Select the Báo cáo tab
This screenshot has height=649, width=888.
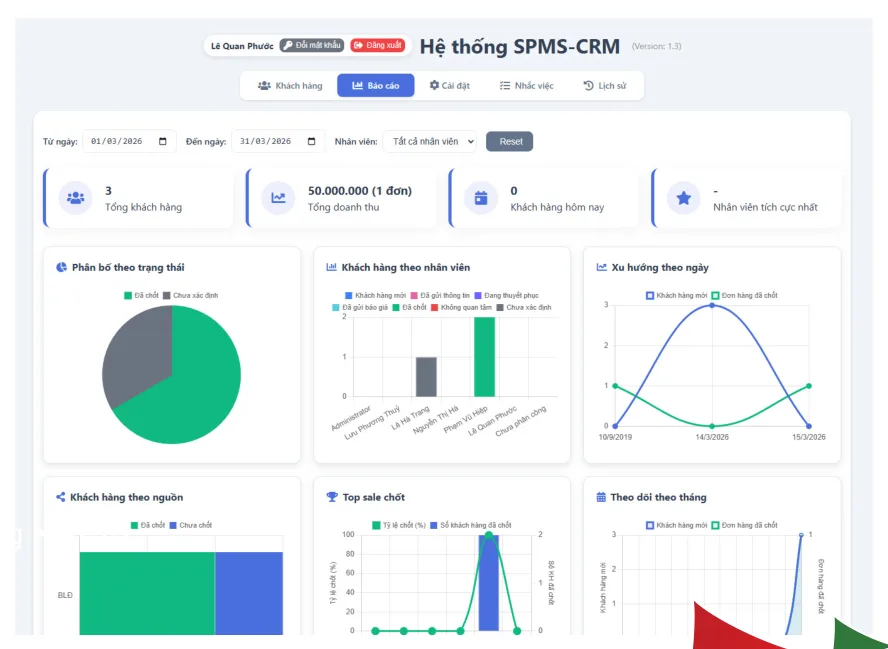point(375,86)
